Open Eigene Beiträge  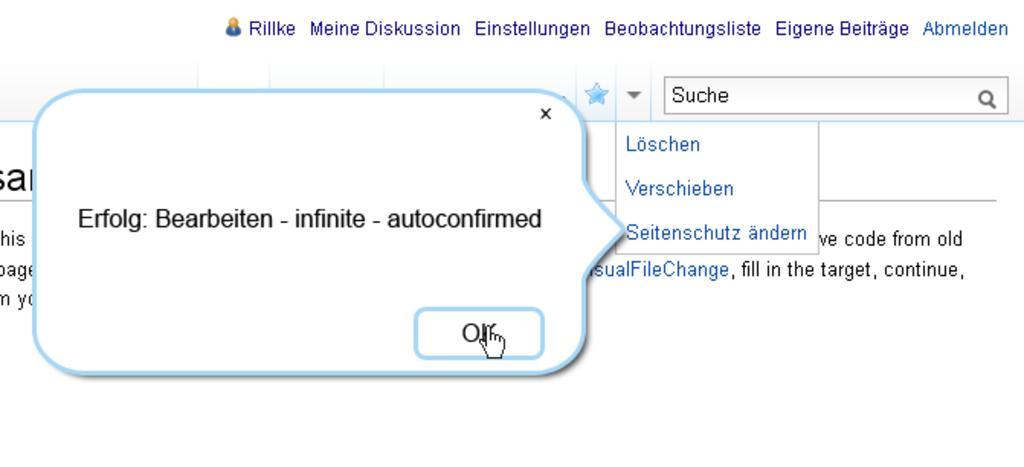pyautogui.click(x=842, y=29)
